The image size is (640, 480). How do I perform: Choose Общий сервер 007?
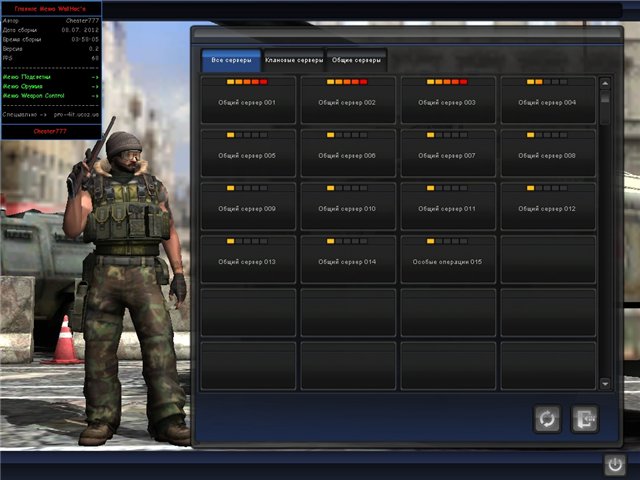tap(448, 153)
